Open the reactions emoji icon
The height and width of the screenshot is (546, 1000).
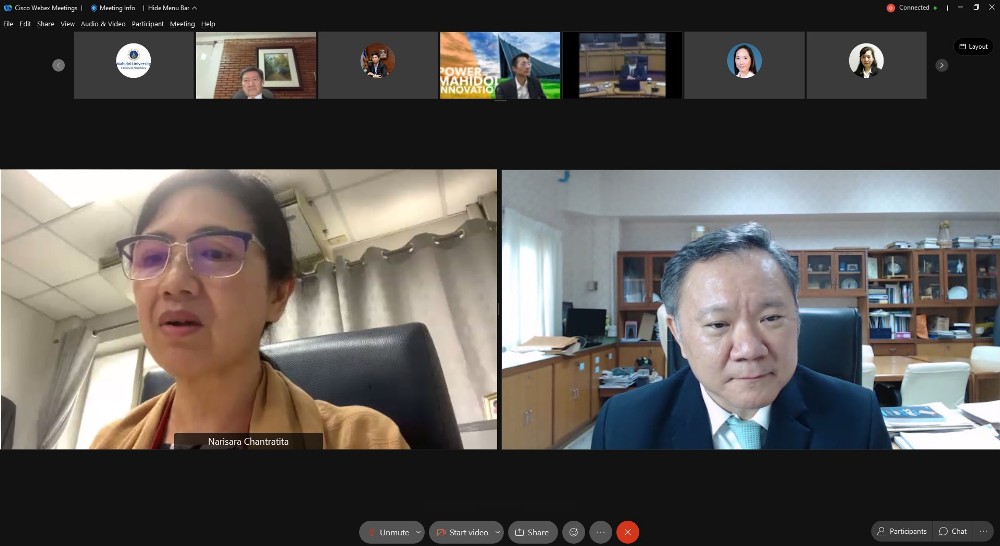click(x=574, y=532)
